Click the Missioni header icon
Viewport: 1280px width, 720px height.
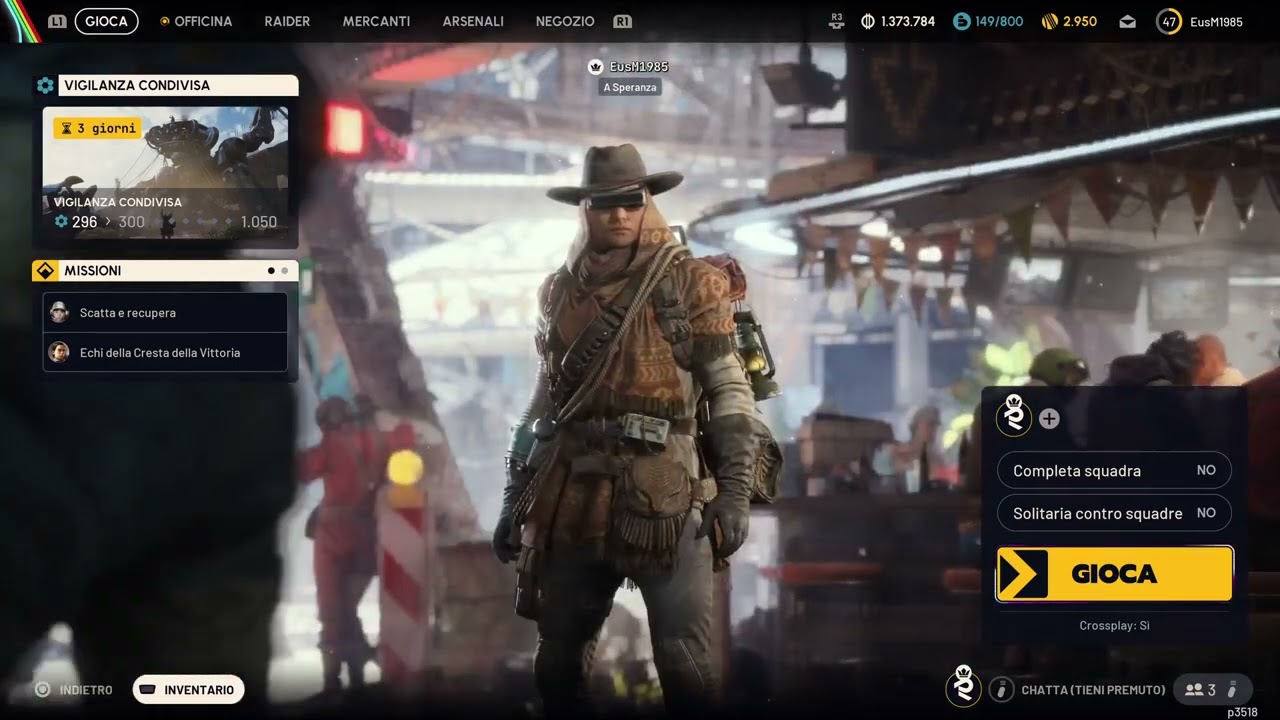coord(45,271)
